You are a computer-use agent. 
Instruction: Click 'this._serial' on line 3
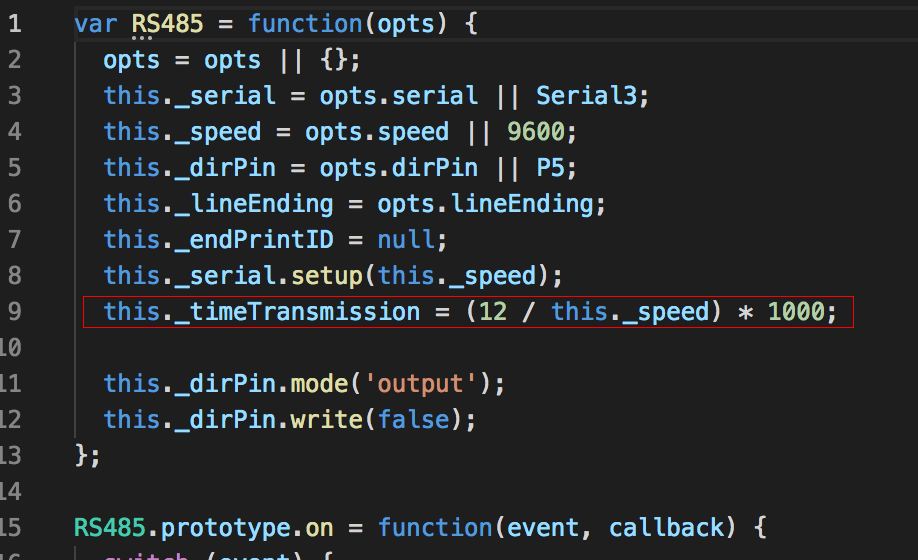190,96
